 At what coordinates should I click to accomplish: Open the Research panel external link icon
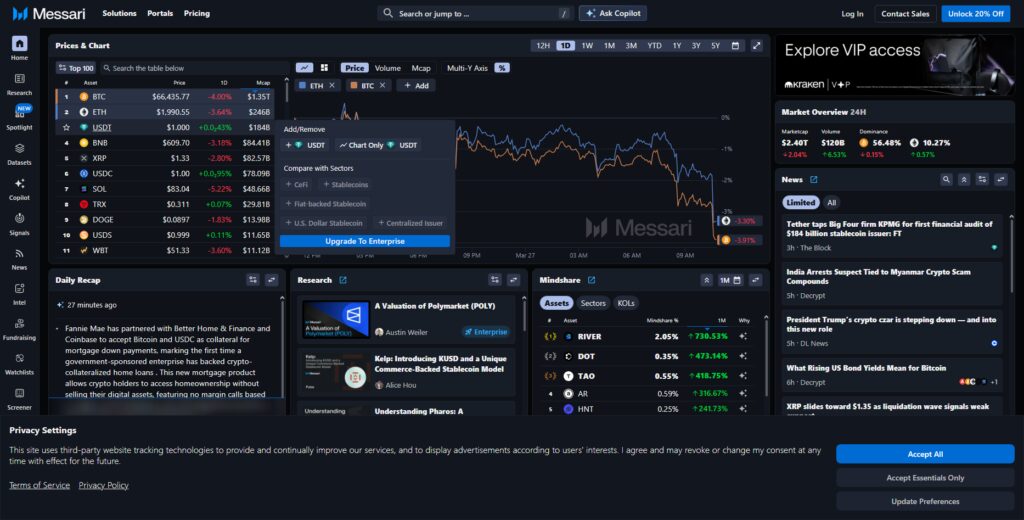coord(343,280)
